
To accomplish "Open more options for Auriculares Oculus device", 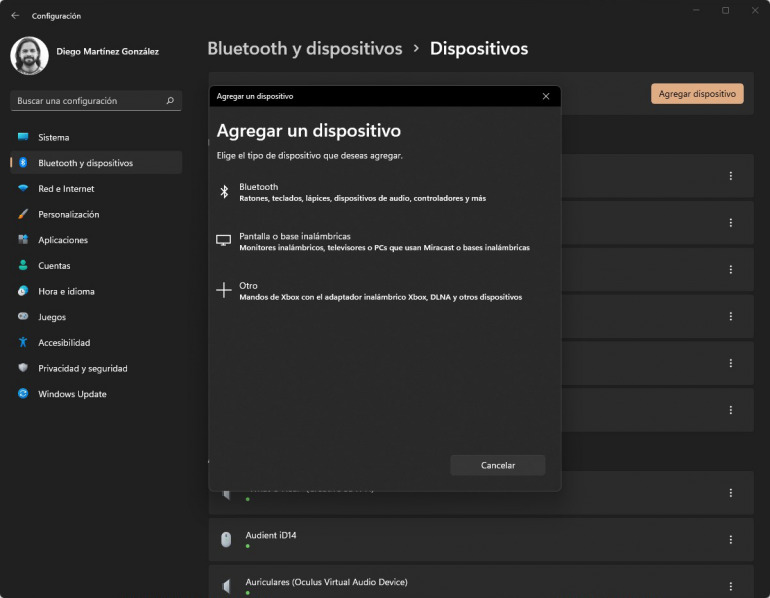I will [731, 585].
